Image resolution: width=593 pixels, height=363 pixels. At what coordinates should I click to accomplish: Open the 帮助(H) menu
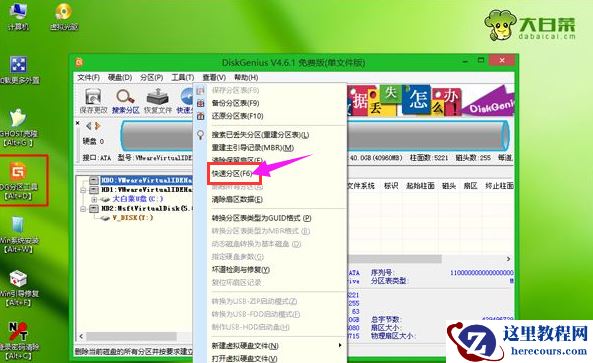(246, 78)
